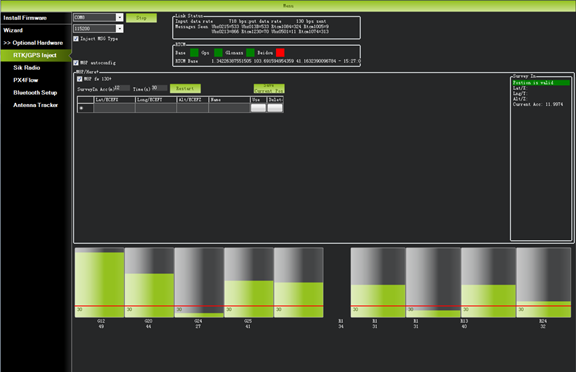
Task: Click the Save Current Pos button
Action: point(269,88)
